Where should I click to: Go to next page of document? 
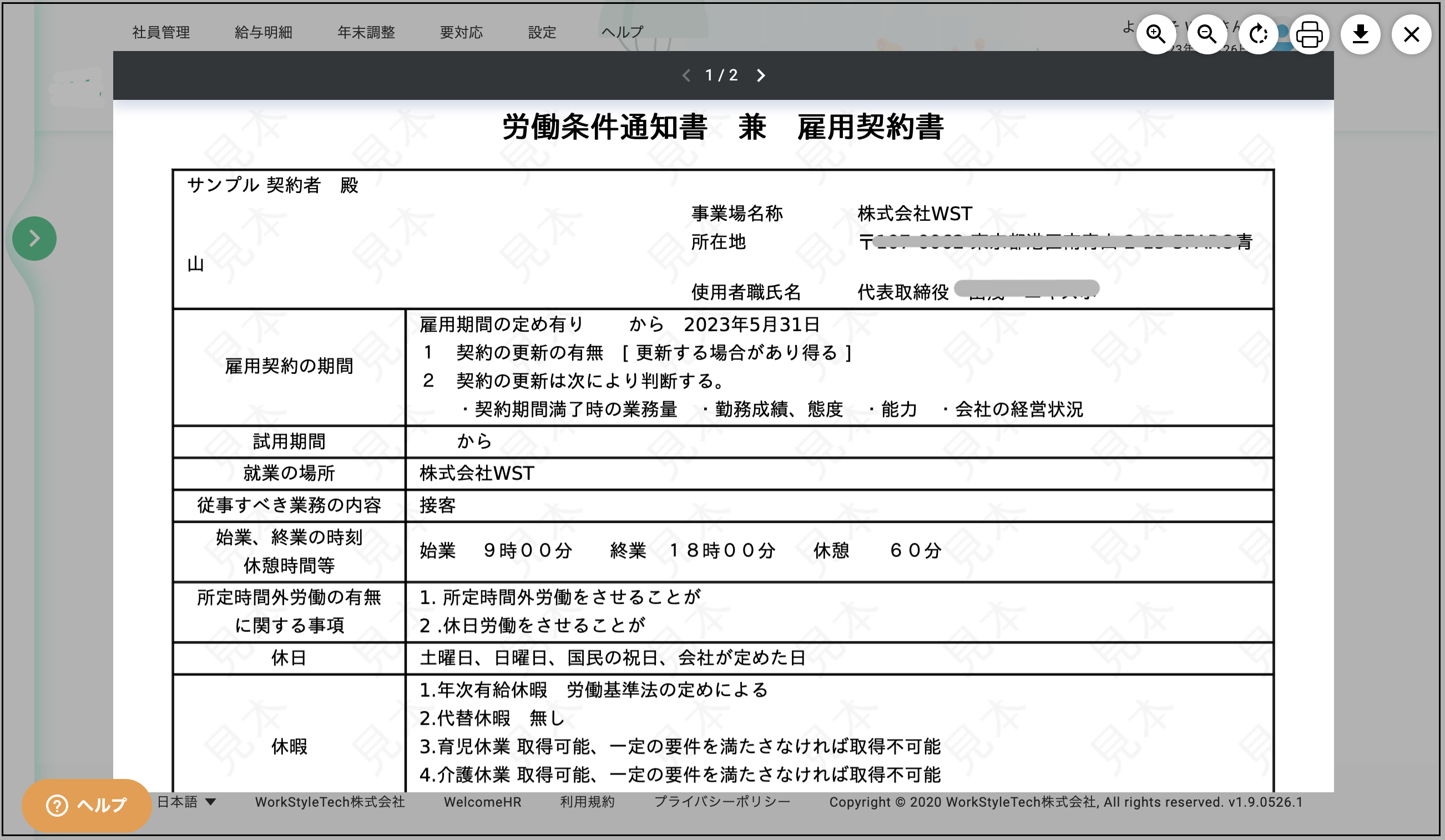[x=761, y=75]
